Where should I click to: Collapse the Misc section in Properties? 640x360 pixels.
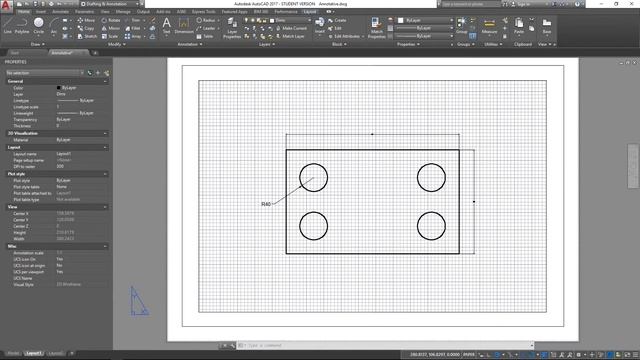(x=105, y=246)
